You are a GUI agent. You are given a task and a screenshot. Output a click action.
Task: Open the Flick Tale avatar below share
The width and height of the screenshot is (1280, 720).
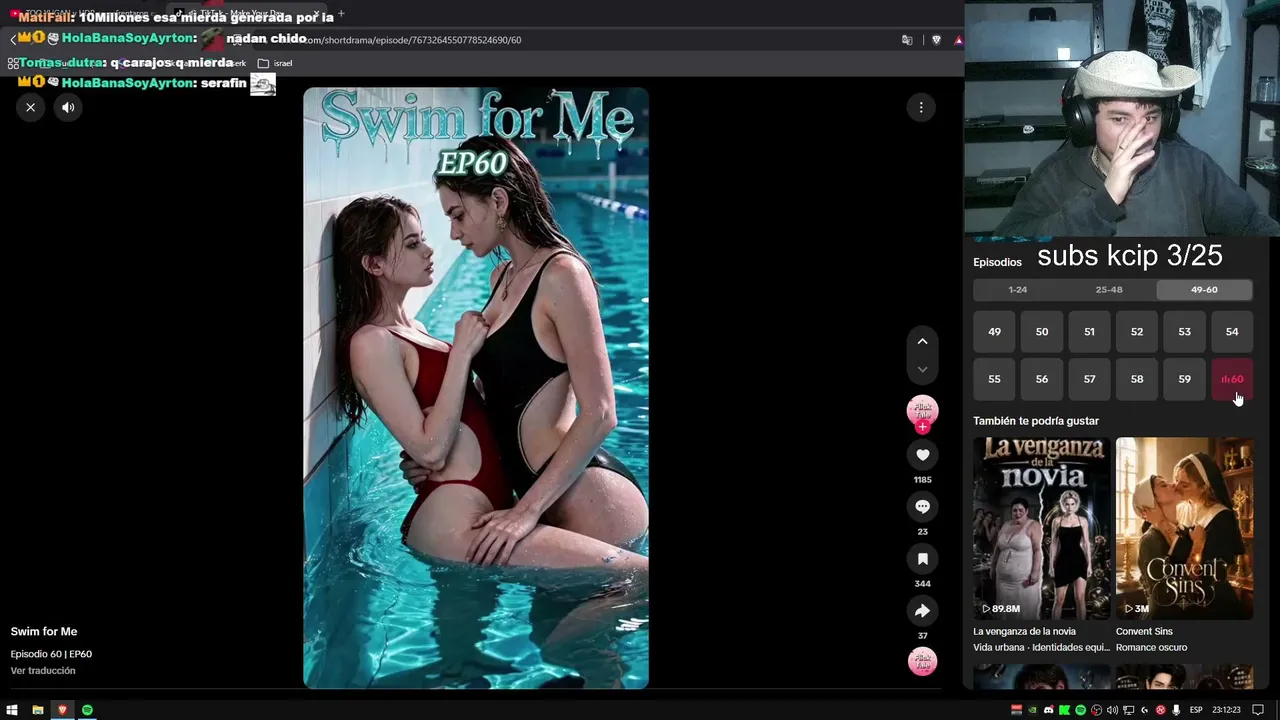point(922,661)
